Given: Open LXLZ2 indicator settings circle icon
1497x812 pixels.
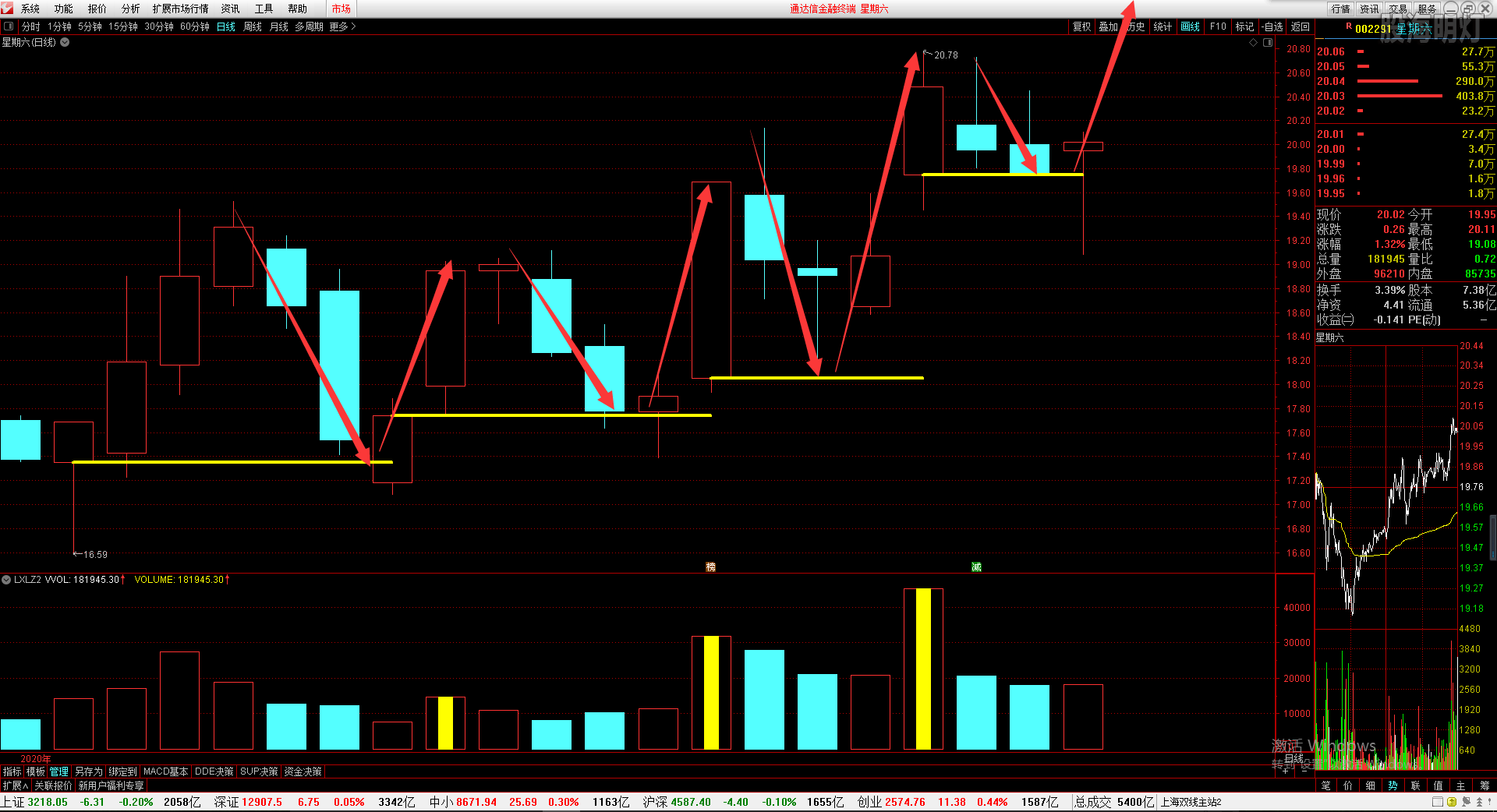Looking at the screenshot, I should (6, 580).
